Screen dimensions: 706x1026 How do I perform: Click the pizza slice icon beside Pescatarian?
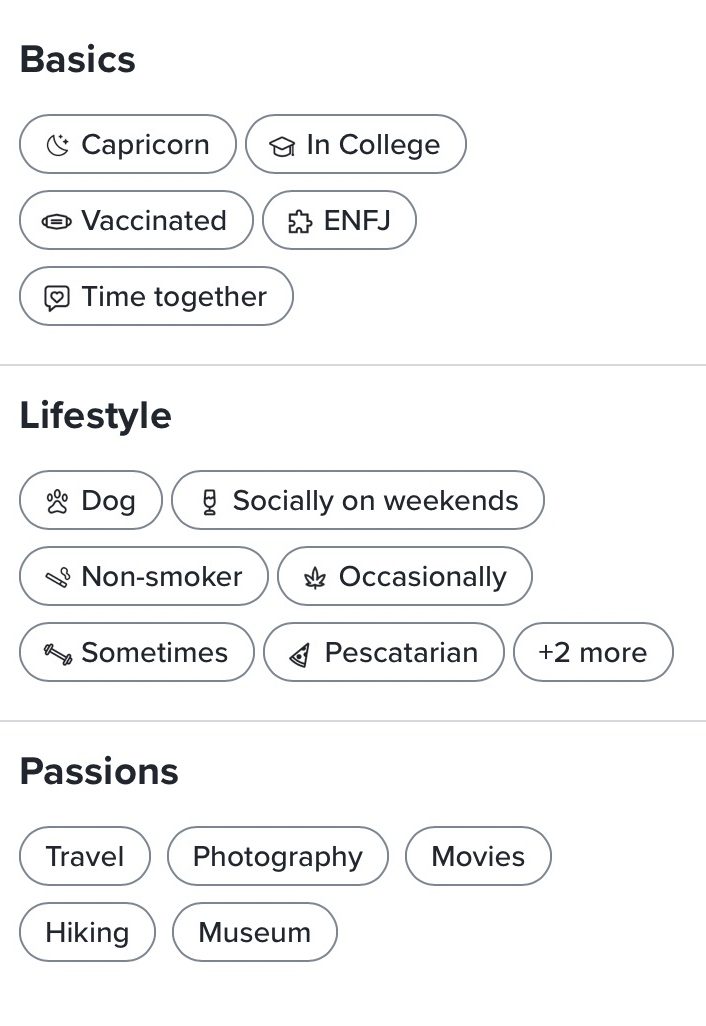point(300,655)
